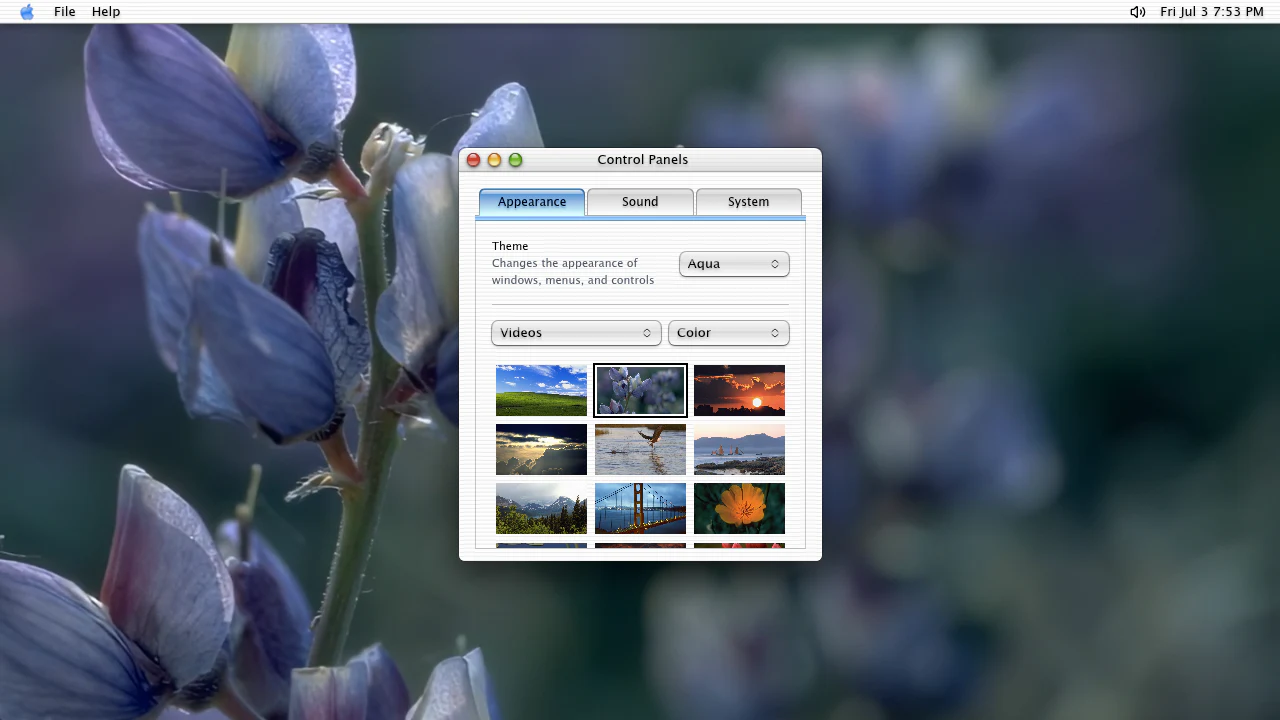Click the date and time clock

tap(1212, 12)
